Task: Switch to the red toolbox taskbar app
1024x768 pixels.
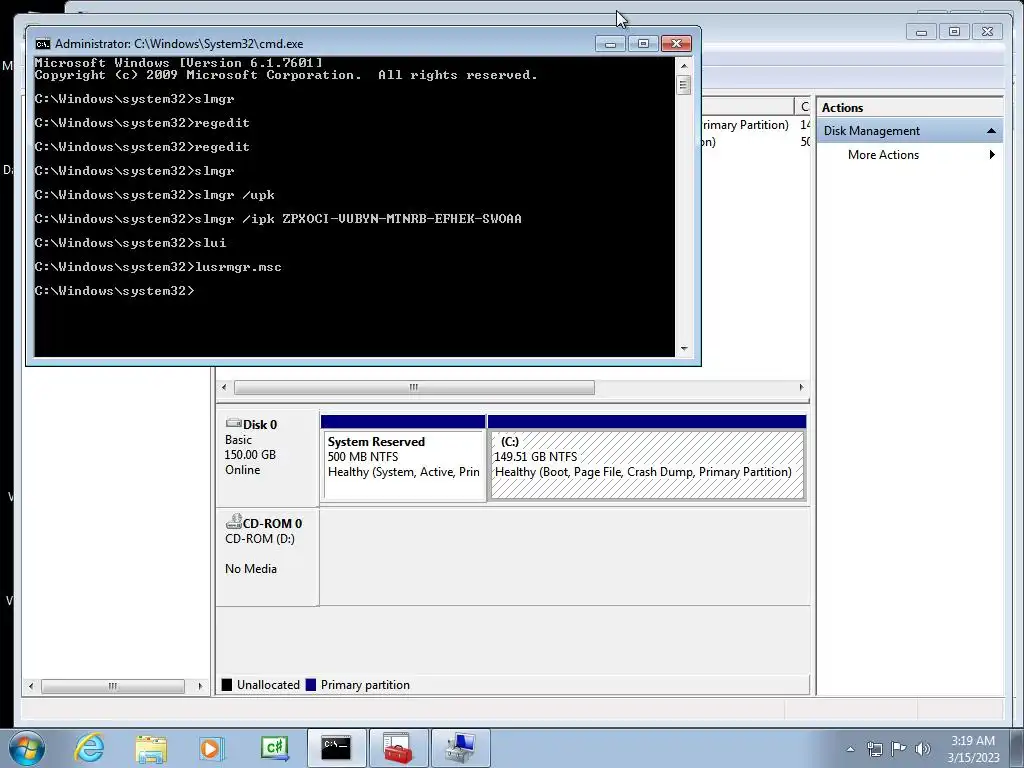Action: click(x=398, y=748)
